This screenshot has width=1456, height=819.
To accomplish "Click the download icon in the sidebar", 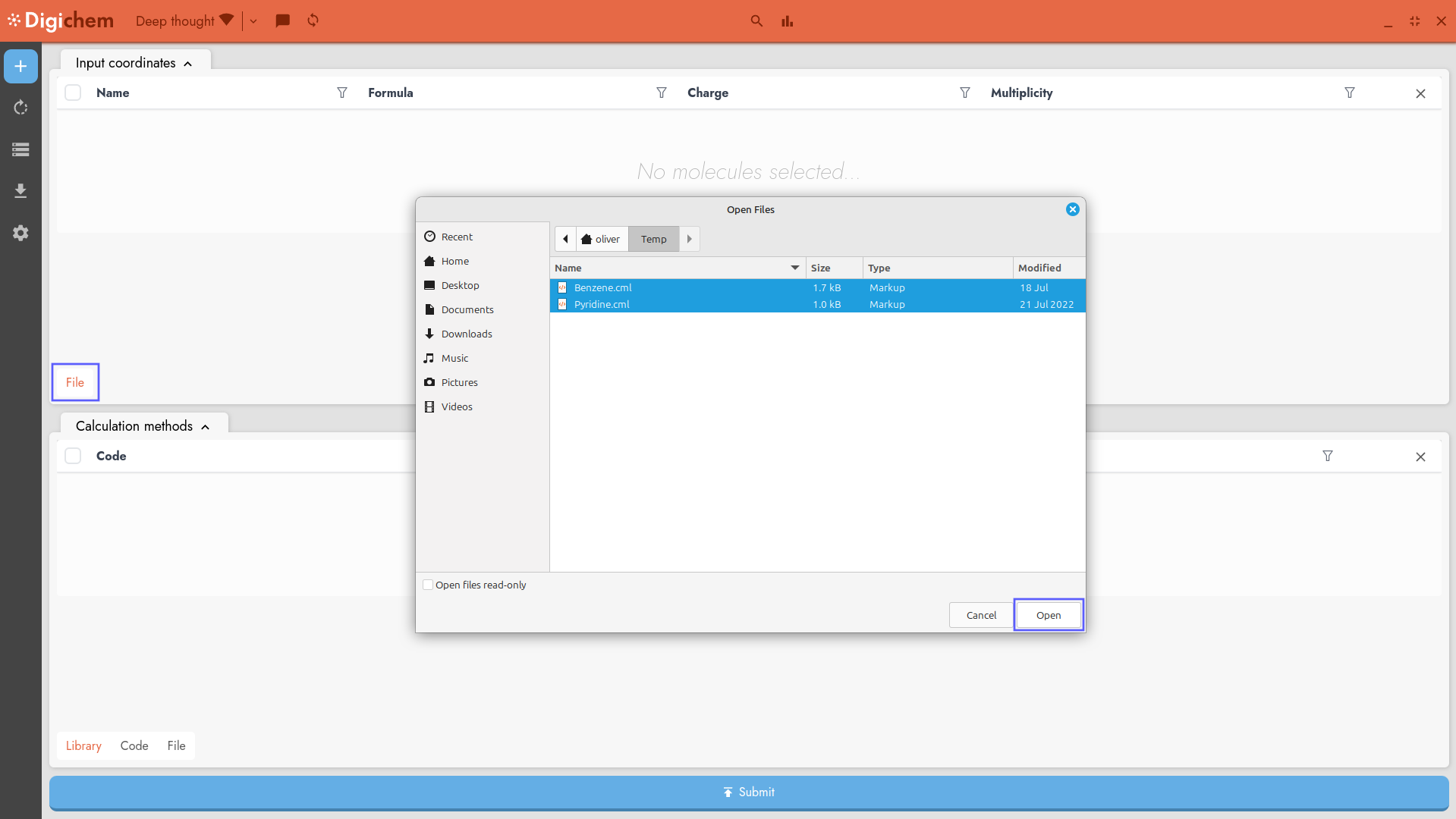I will pos(20,190).
